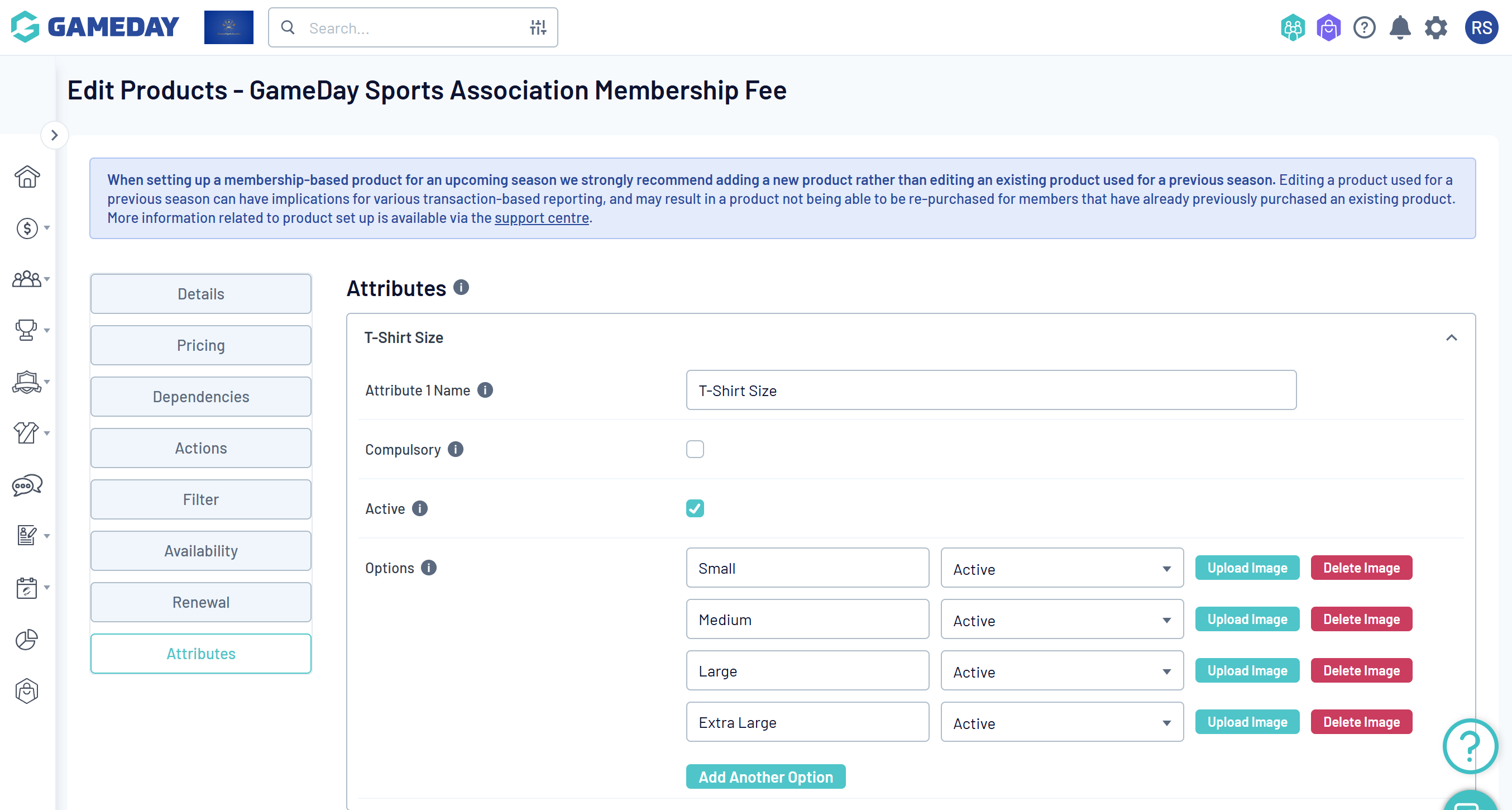Uncheck the Active checkbox

pyautogui.click(x=695, y=509)
